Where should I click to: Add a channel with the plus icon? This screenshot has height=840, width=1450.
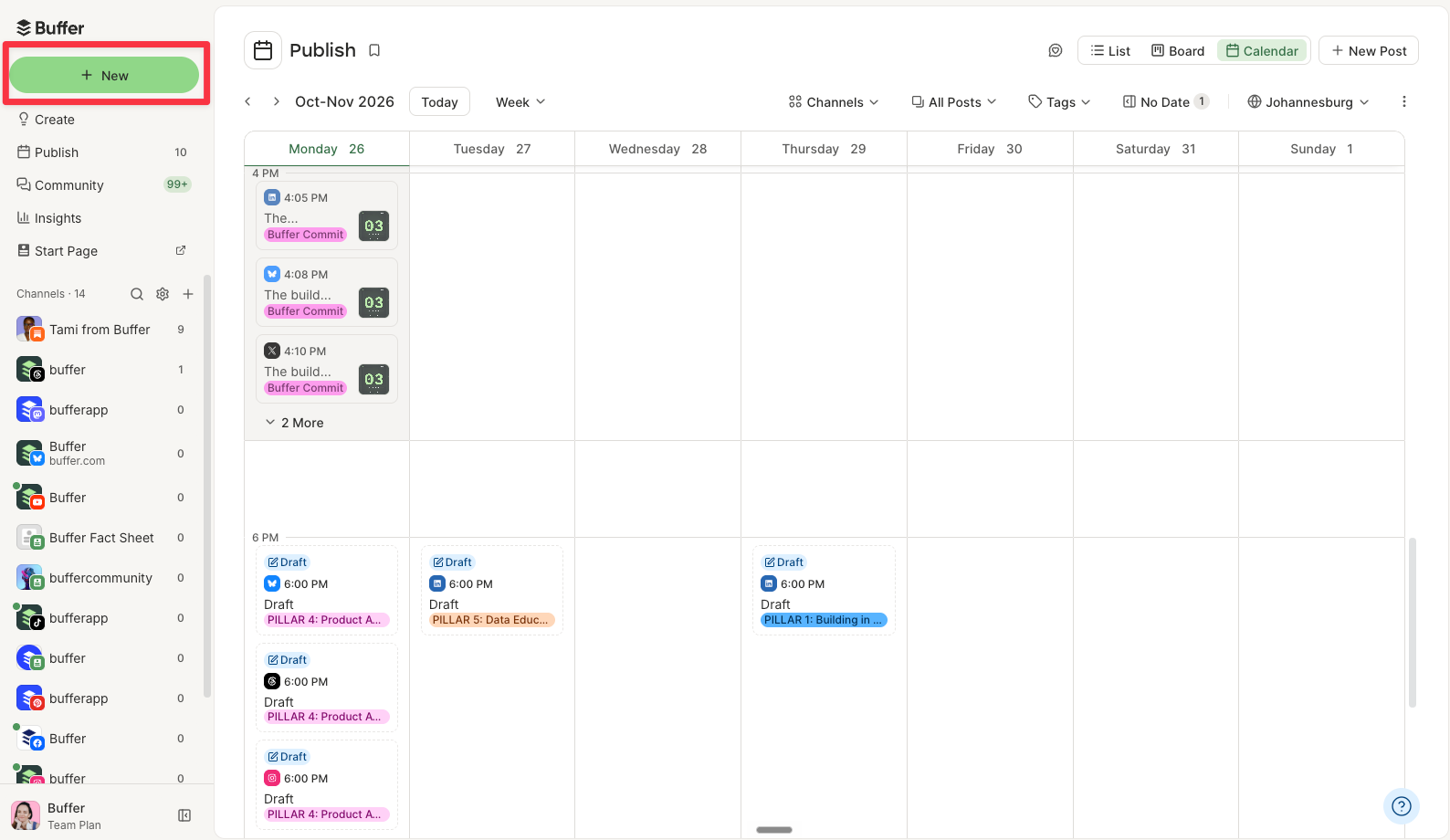(x=188, y=294)
